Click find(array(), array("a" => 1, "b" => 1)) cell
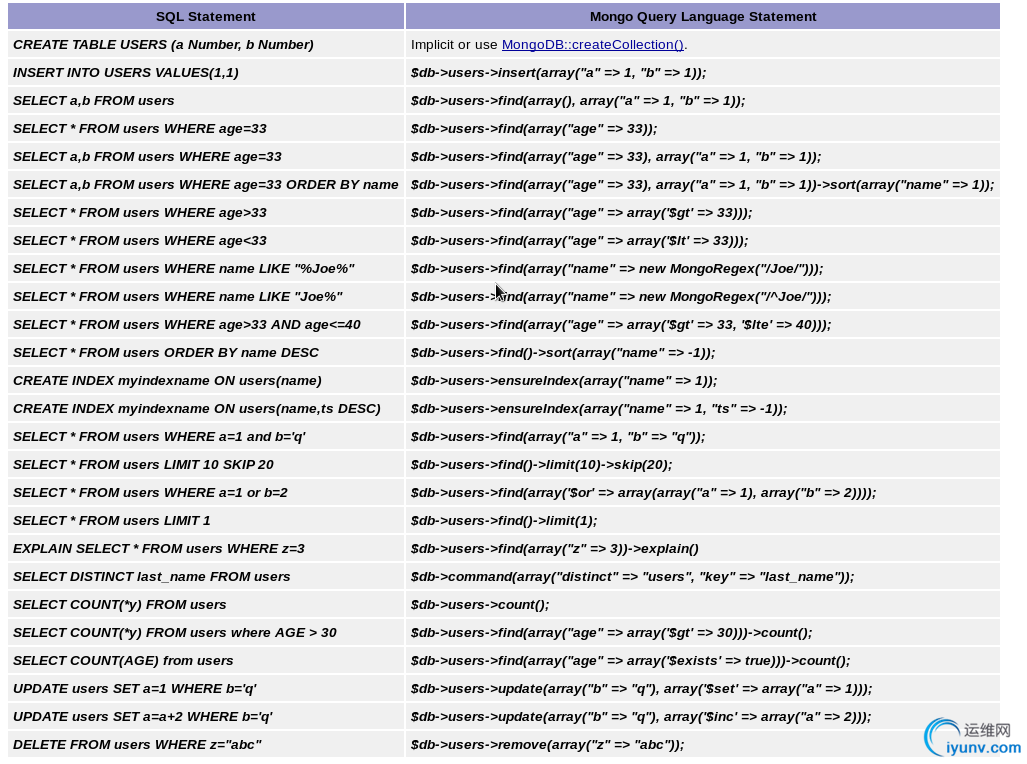 (703, 101)
